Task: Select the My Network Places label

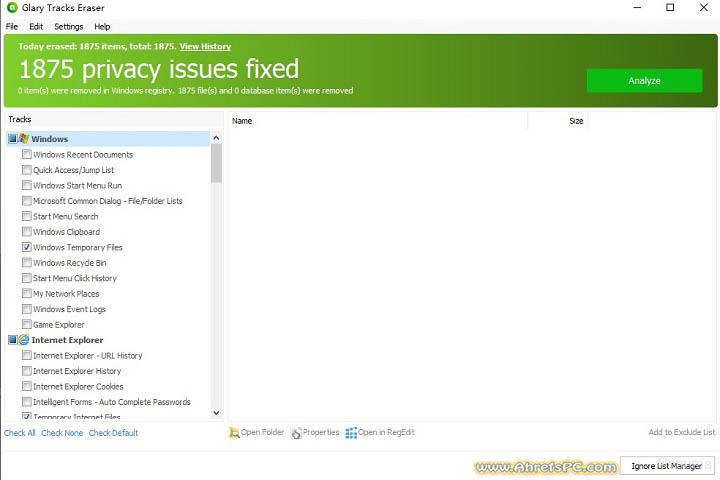Action: (66, 294)
